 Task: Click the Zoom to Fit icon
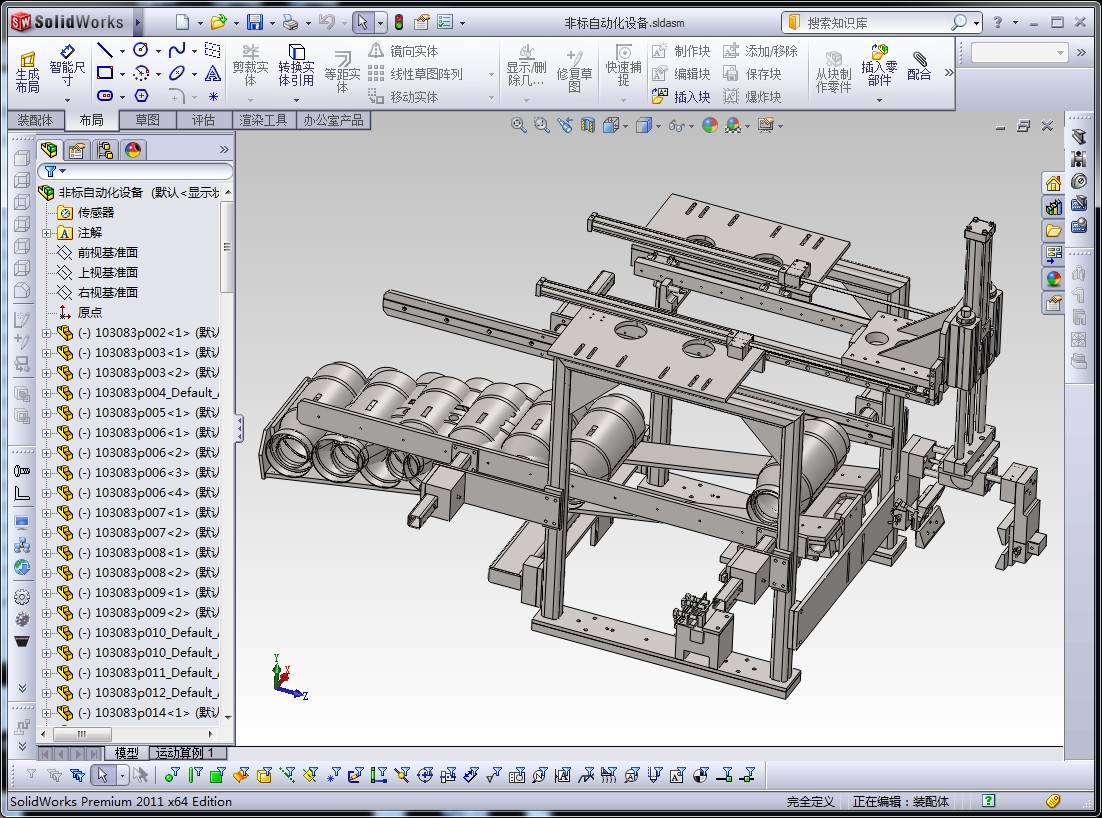(519, 125)
